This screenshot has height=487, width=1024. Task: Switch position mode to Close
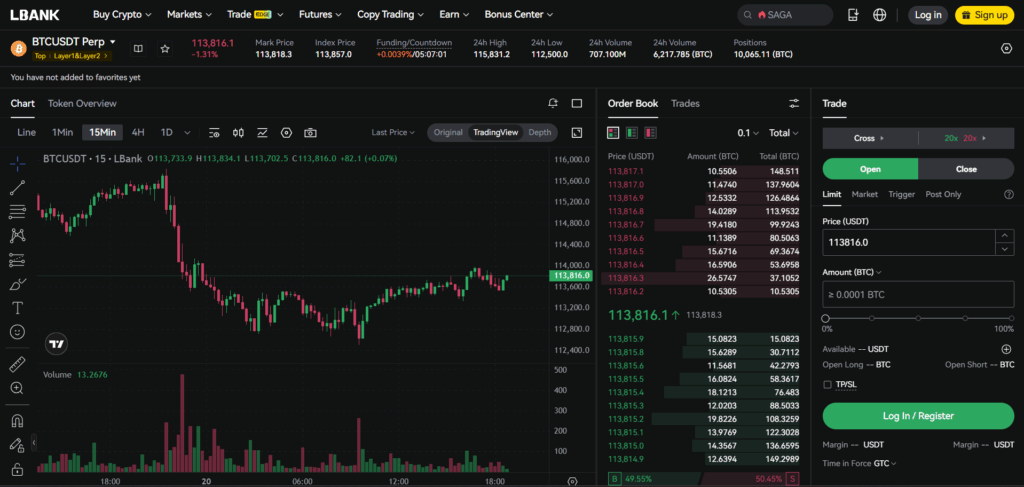(966, 168)
